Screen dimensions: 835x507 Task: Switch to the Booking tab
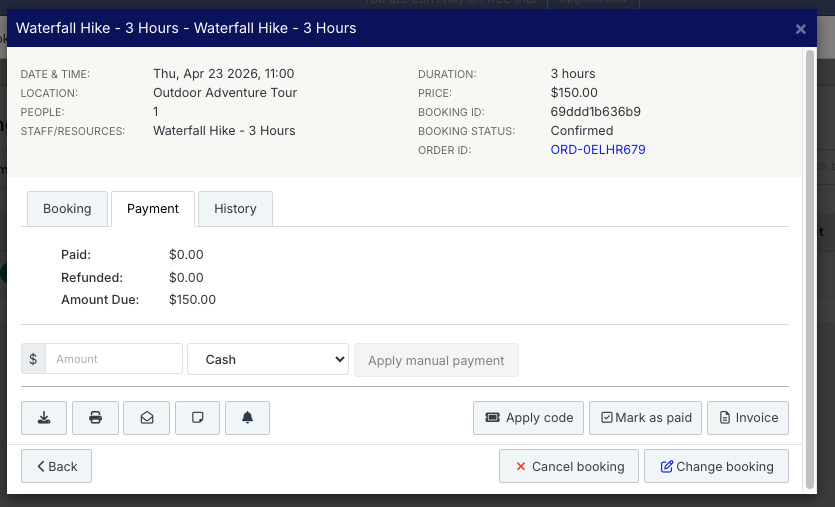point(67,209)
